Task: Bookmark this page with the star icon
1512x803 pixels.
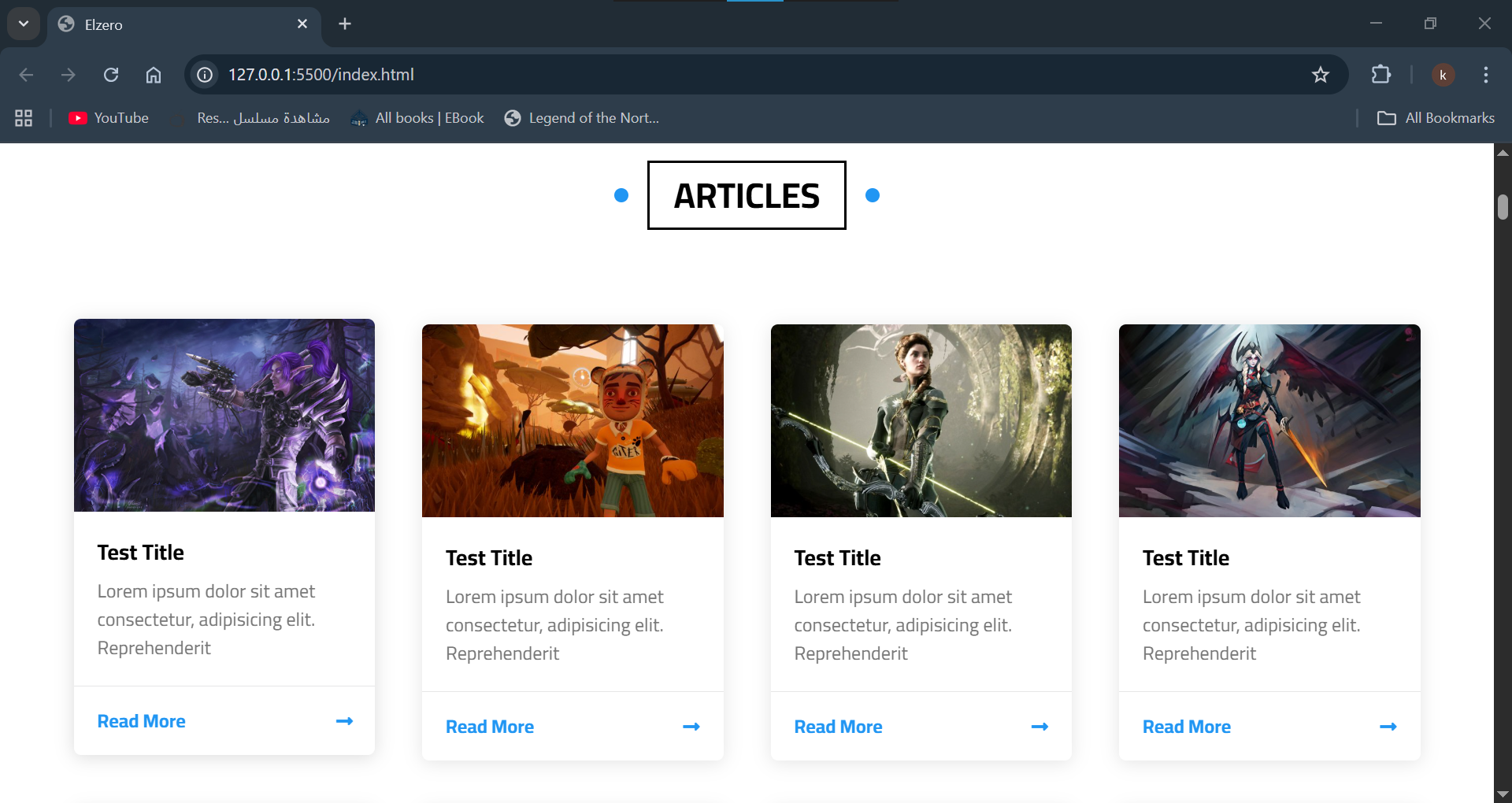Action: click(1320, 75)
